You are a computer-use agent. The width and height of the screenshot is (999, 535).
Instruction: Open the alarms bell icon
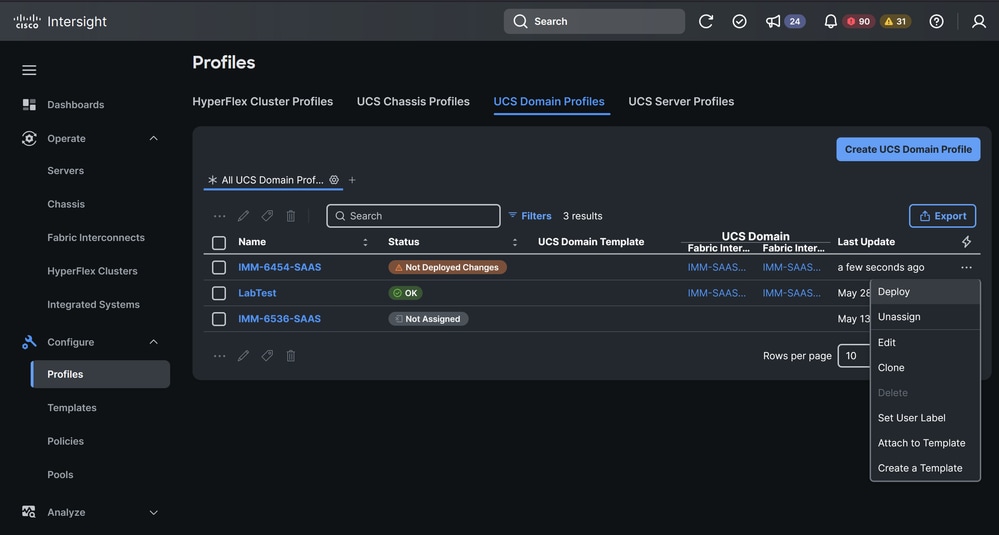tap(830, 21)
